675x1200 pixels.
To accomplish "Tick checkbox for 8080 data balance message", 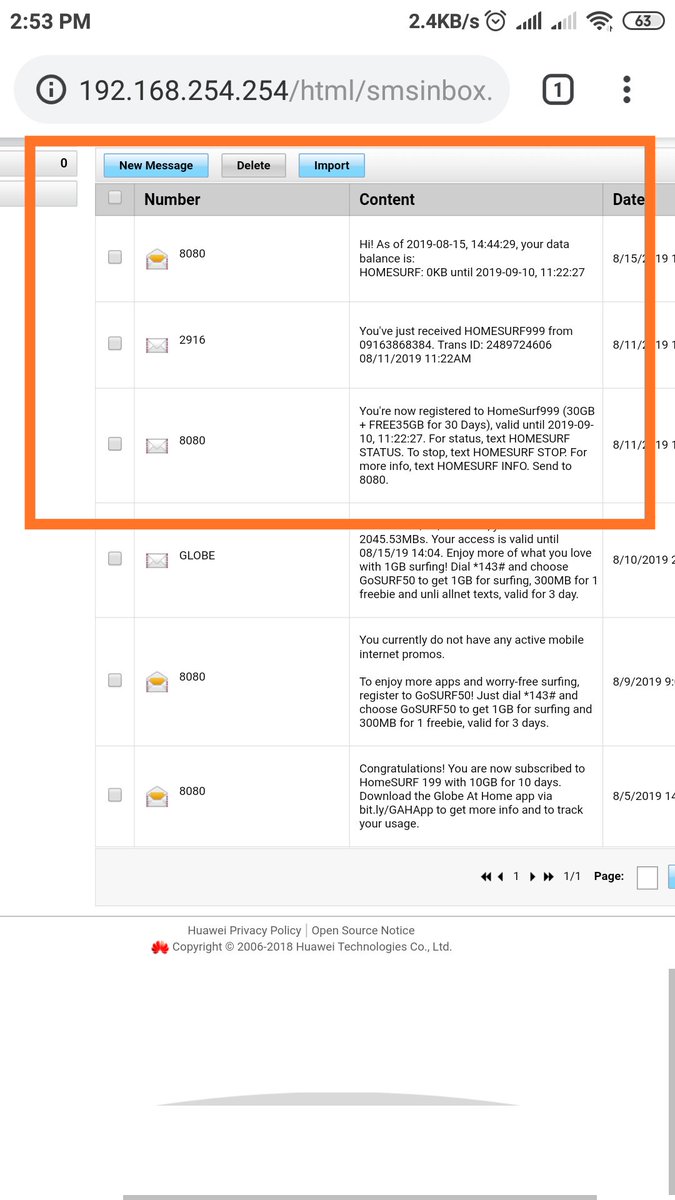I will point(115,257).
